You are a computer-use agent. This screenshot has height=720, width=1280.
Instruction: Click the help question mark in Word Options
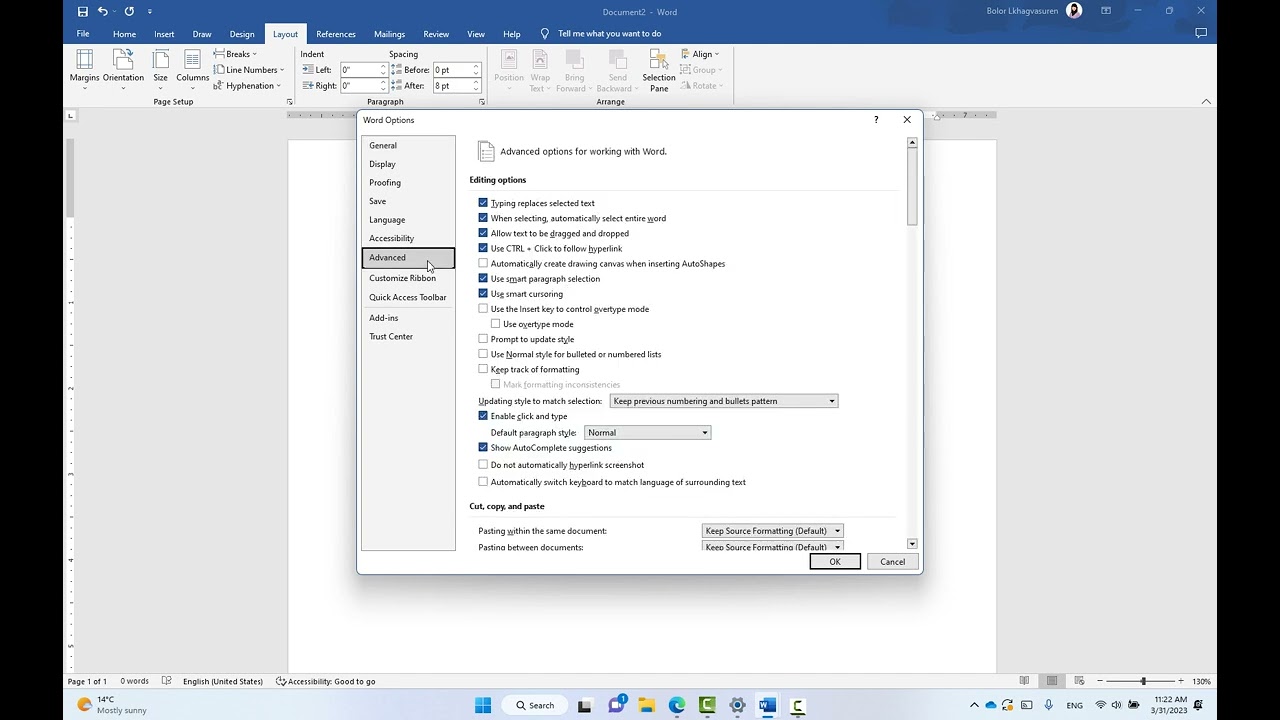coord(876,120)
